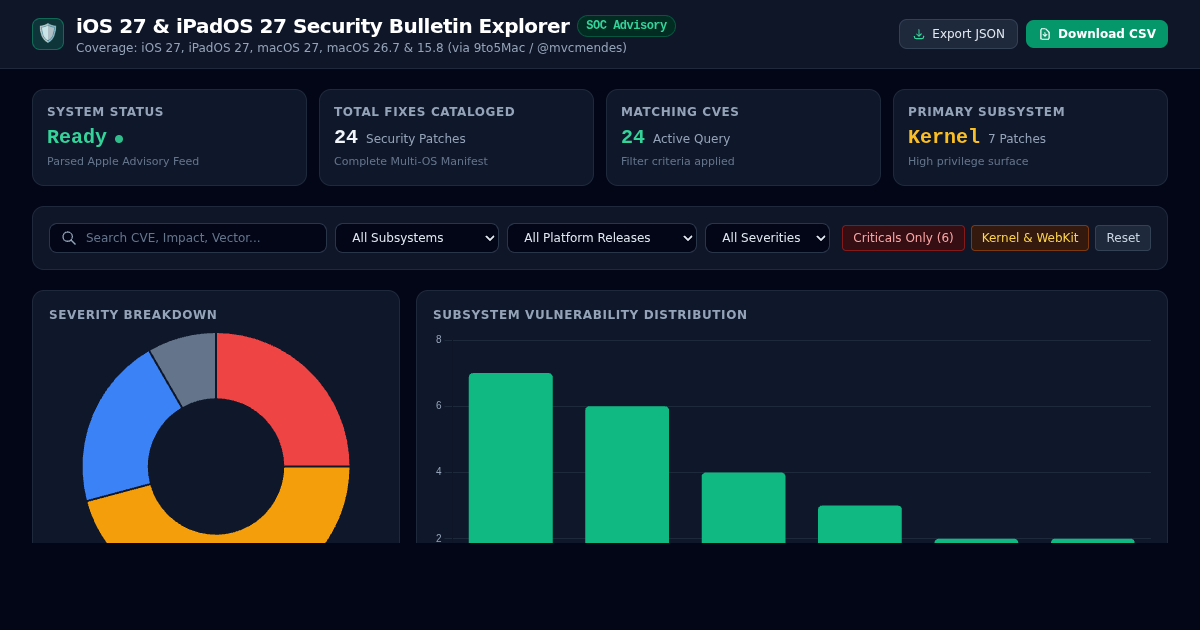Open the All Severities dropdown
The image size is (1200, 630).
767,238
